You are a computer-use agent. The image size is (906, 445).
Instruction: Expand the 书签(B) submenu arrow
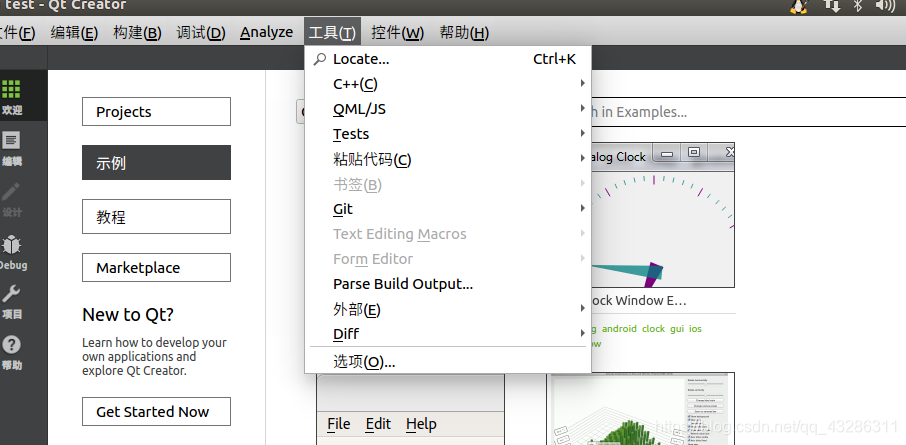click(x=582, y=184)
